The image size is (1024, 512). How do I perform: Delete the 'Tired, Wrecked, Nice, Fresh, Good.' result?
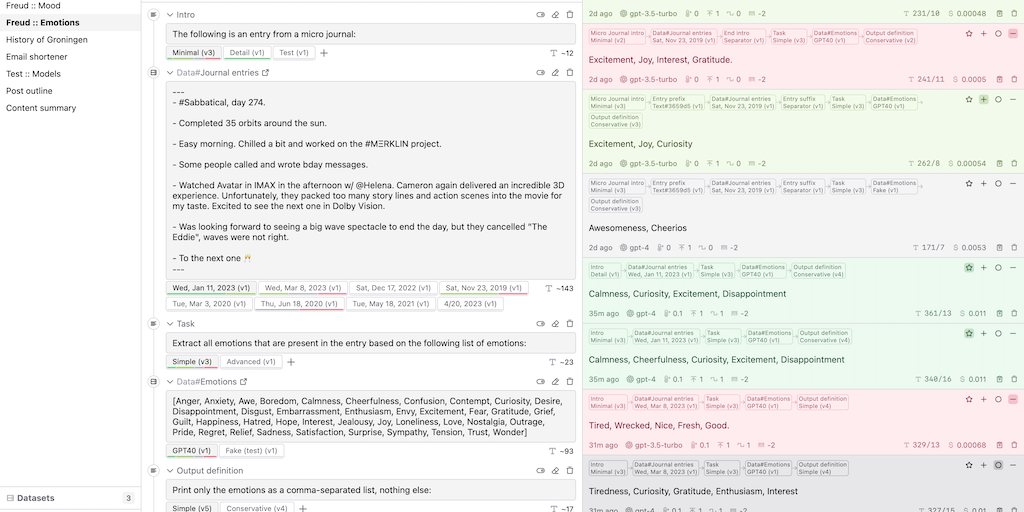click(x=1014, y=445)
